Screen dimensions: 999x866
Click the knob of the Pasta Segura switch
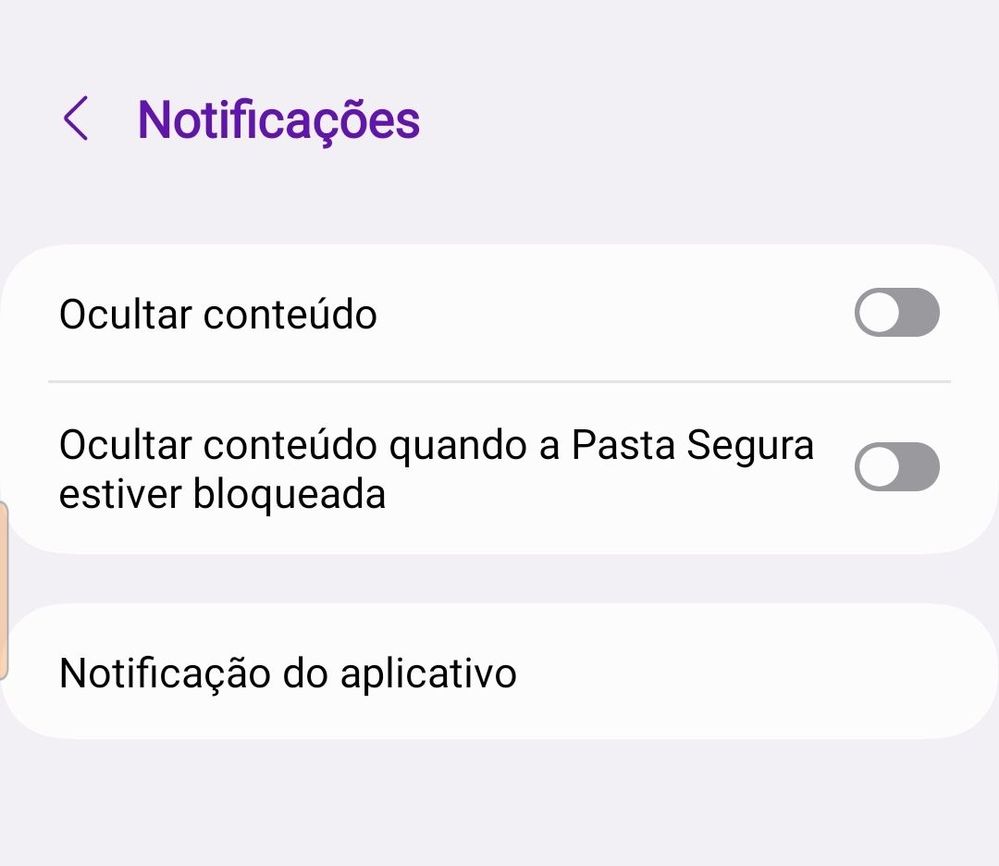click(879, 467)
